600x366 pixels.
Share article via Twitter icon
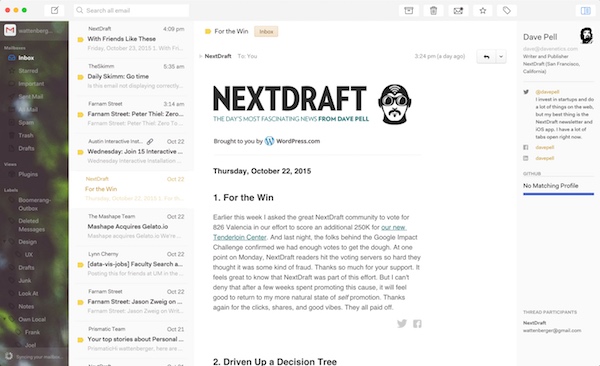click(x=402, y=324)
